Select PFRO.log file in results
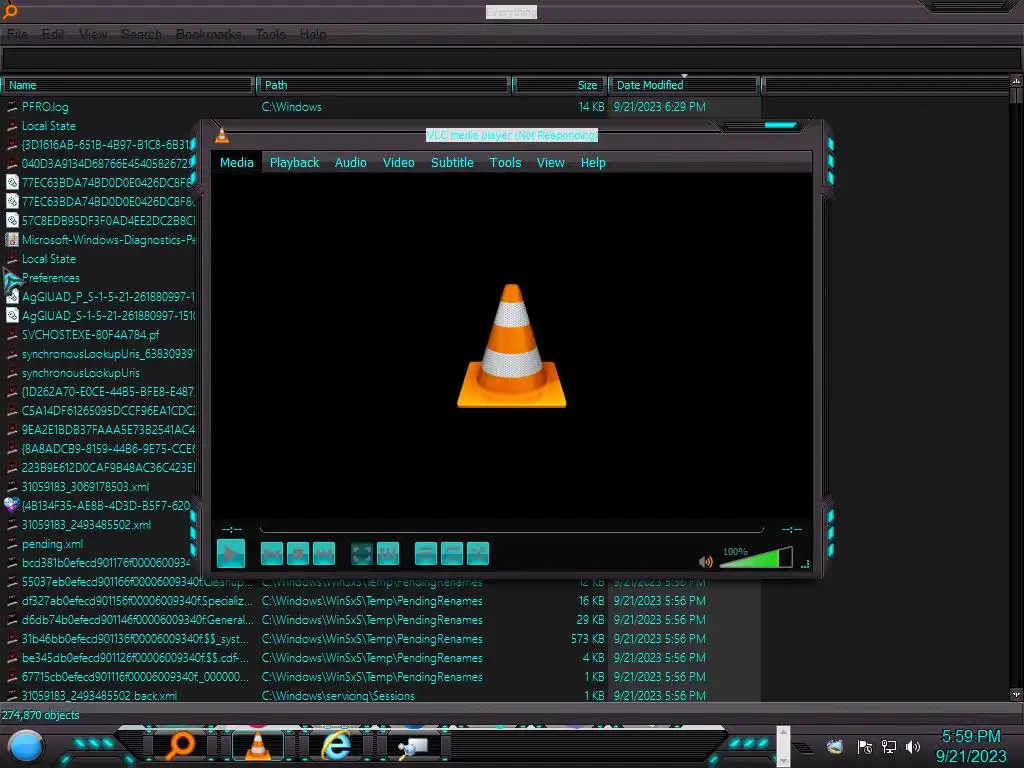 click(44, 107)
